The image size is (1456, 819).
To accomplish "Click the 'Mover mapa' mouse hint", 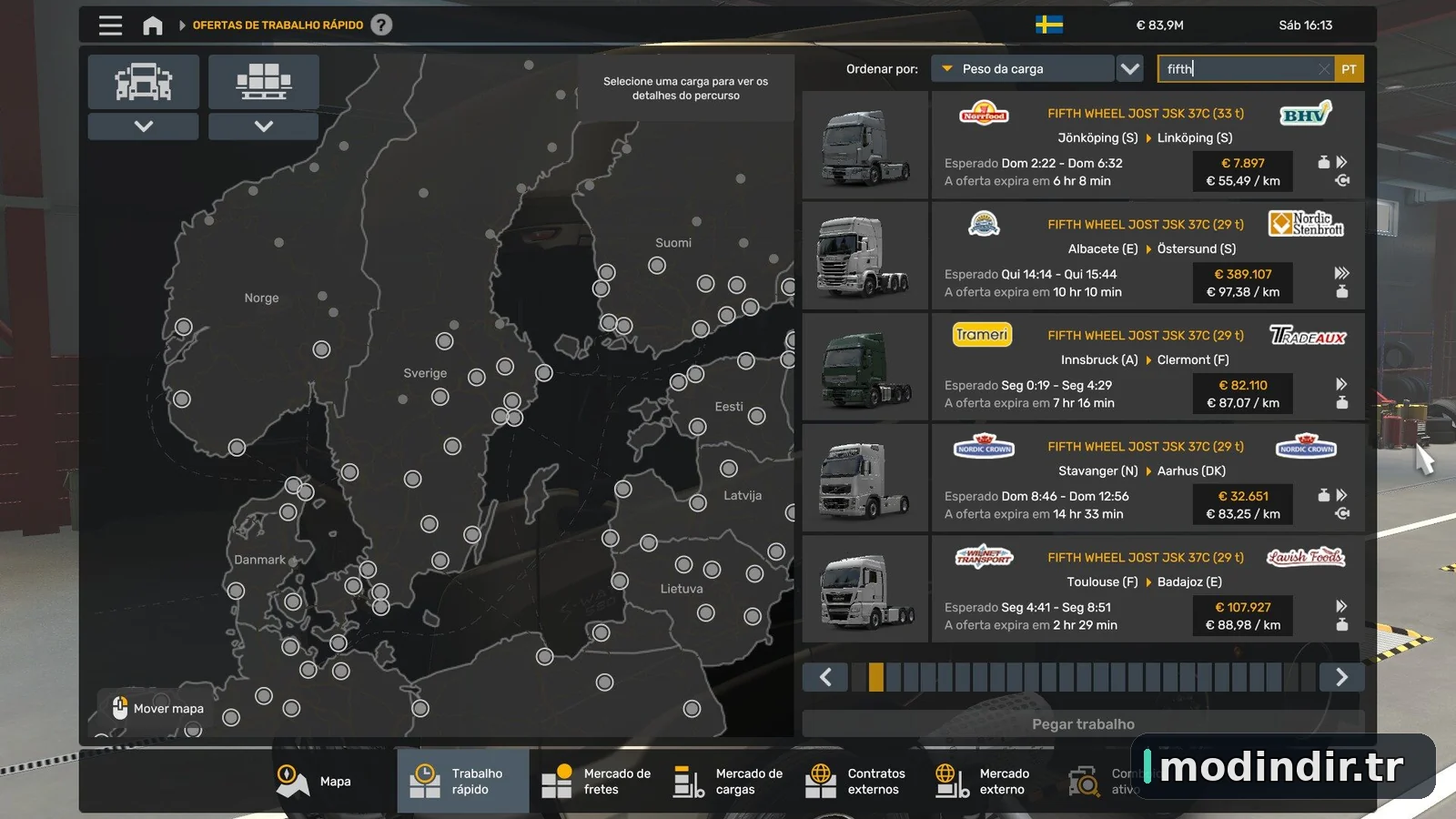I will tap(157, 708).
